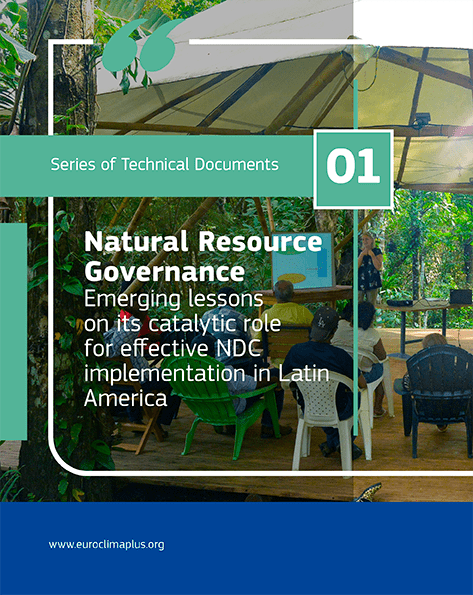Viewport: 473px width, 595px height.
Task: Click the text 'implementation in Latin'
Action: [207, 373]
